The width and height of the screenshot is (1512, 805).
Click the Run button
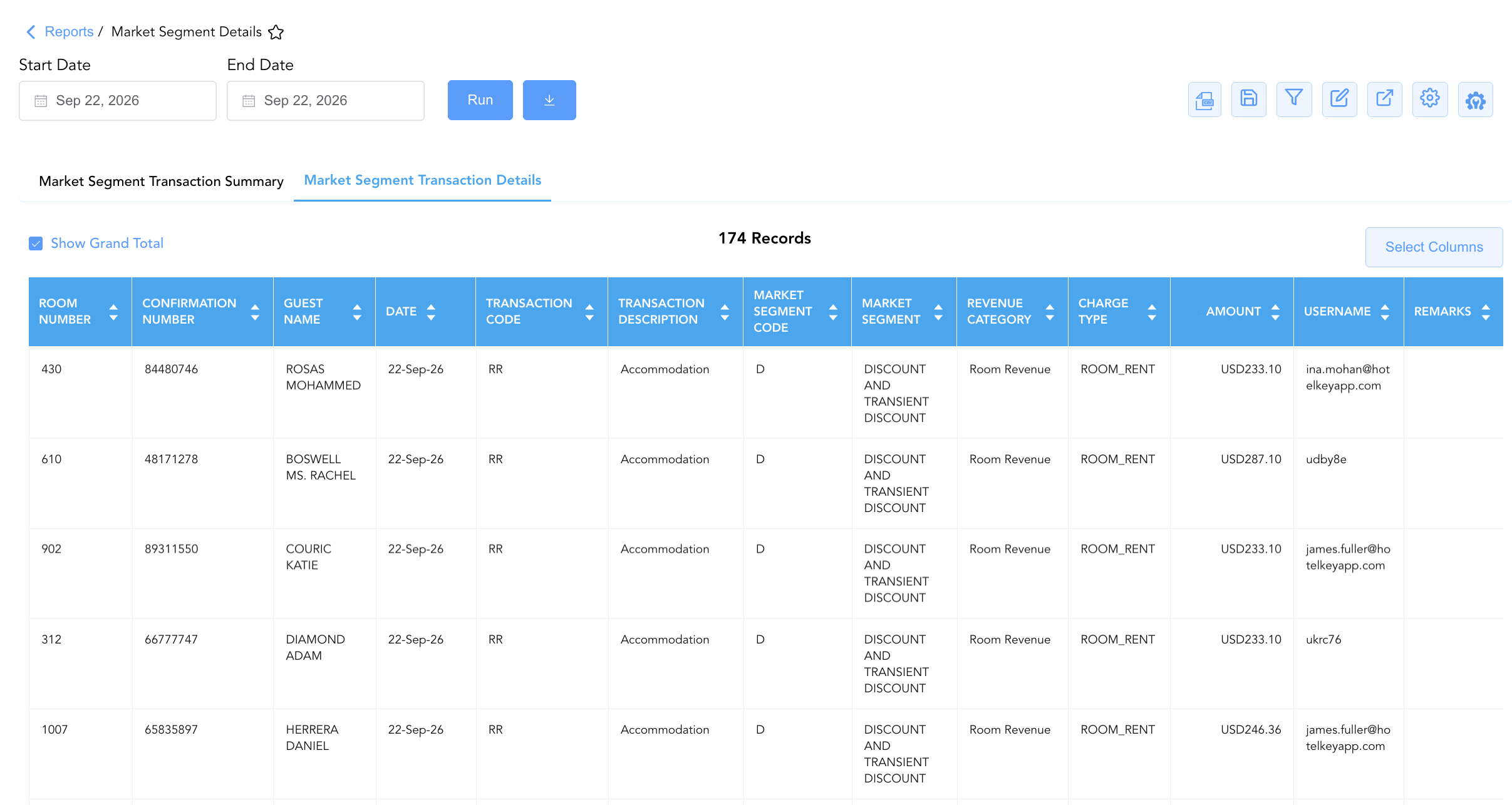480,100
